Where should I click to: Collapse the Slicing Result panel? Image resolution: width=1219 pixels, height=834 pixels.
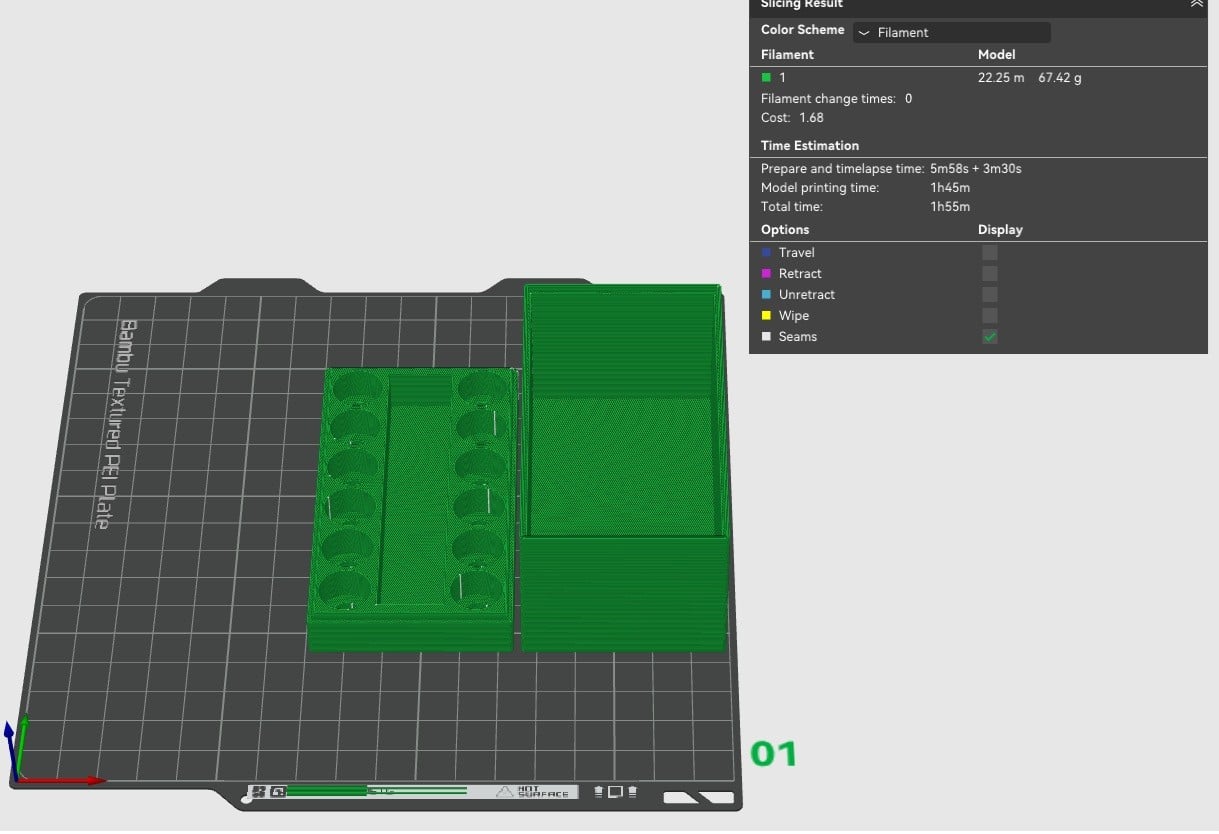(1196, 4)
